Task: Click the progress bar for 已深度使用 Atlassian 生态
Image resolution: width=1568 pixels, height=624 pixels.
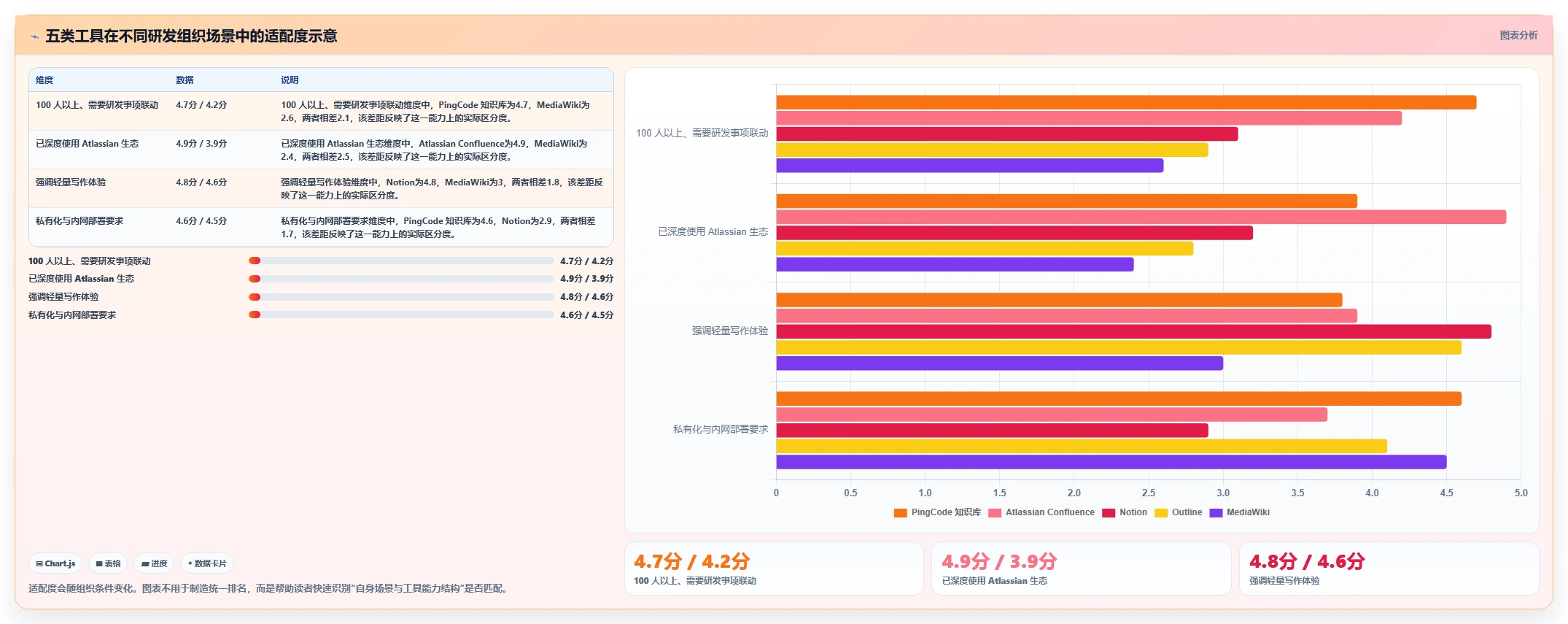Action: (401, 279)
